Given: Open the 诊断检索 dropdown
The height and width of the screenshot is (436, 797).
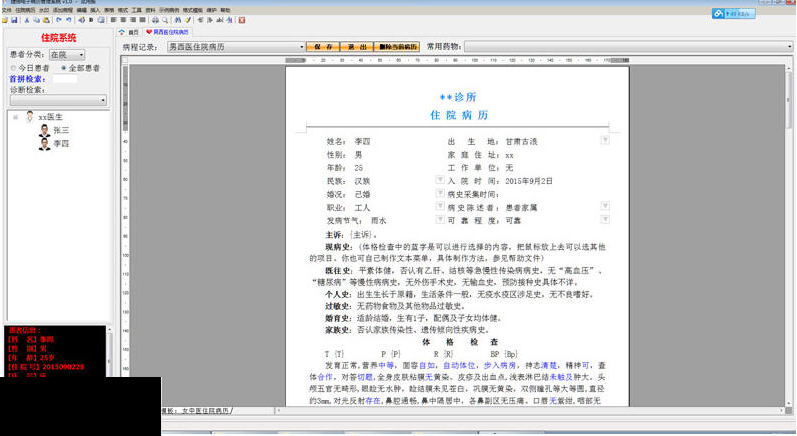Looking at the screenshot, I should [58, 100].
